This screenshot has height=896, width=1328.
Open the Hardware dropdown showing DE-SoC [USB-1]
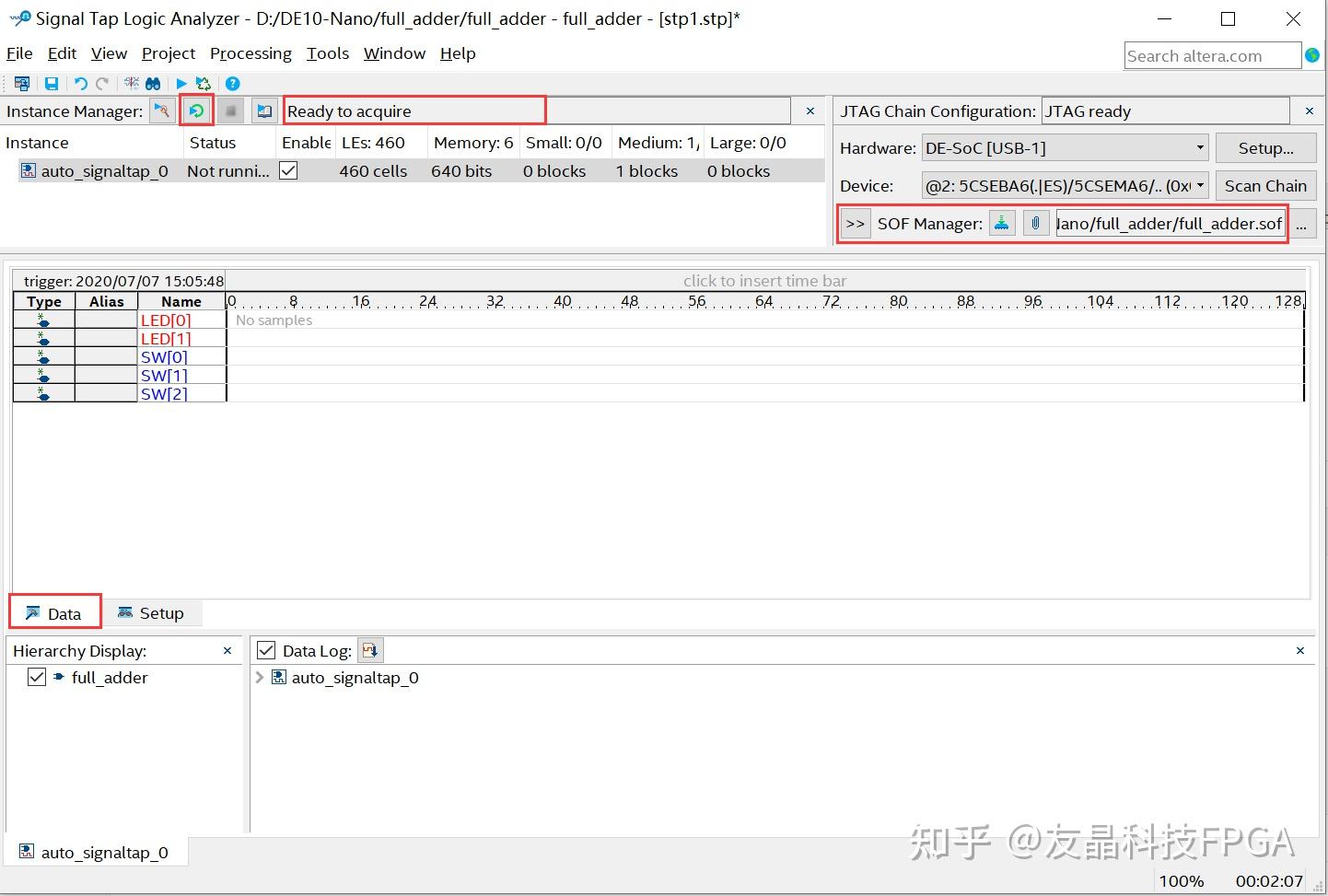[1199, 147]
